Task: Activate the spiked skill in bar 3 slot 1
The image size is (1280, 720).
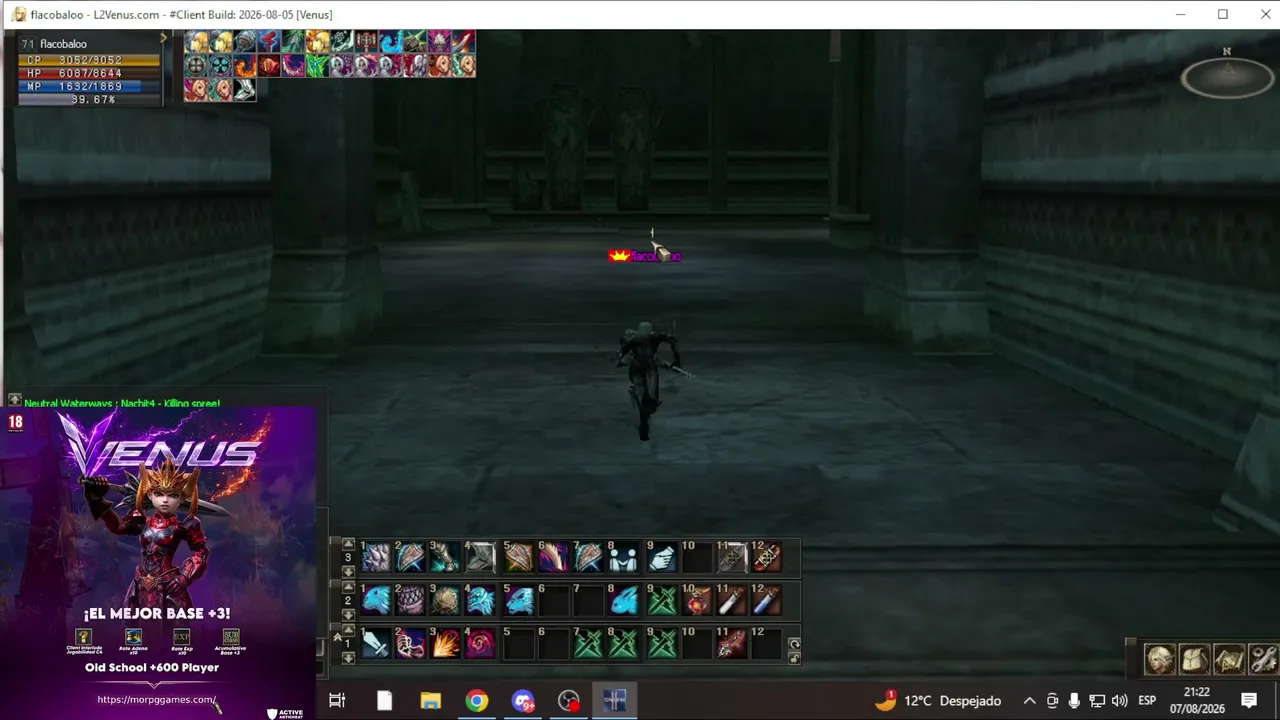Action: coord(376,557)
